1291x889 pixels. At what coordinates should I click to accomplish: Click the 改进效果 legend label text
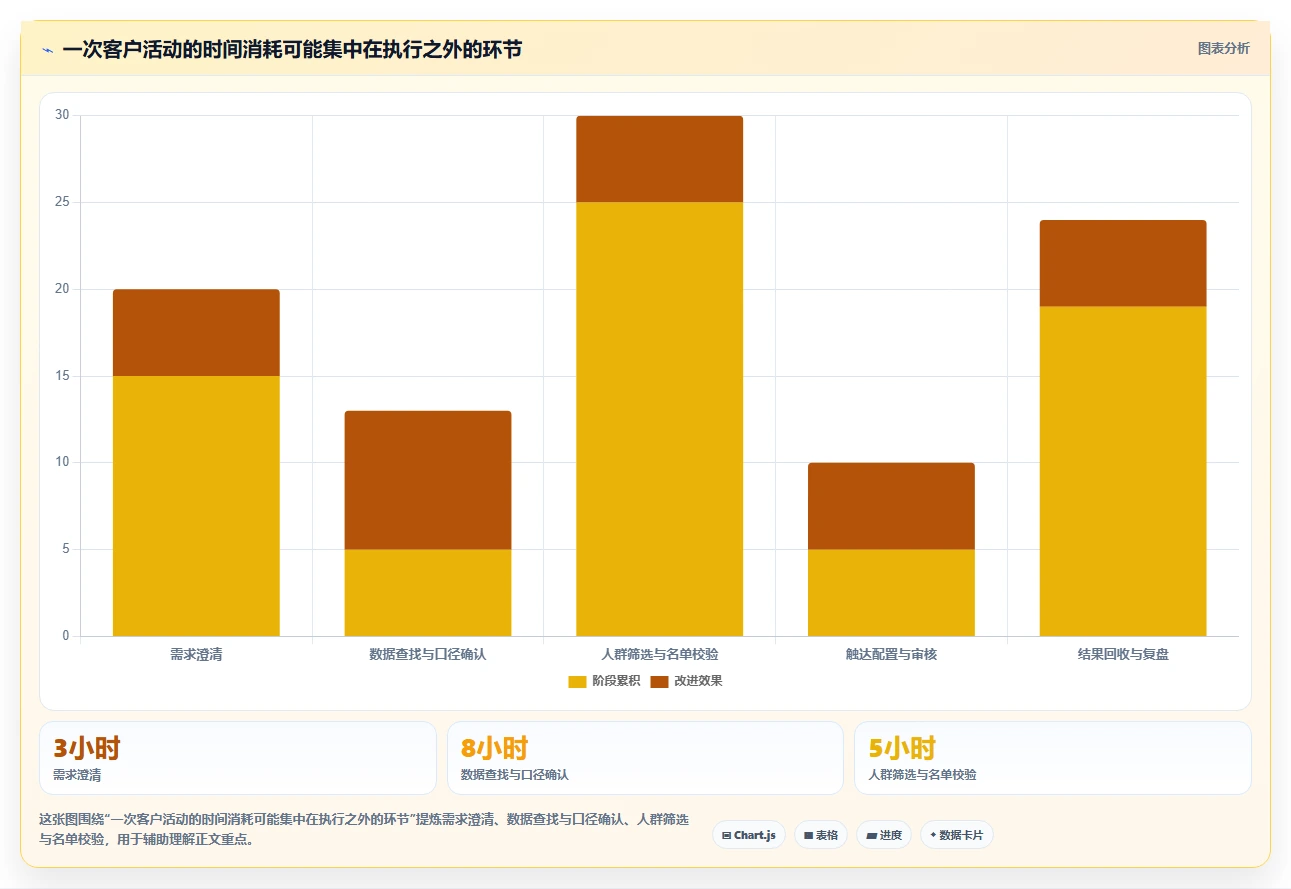(698, 681)
